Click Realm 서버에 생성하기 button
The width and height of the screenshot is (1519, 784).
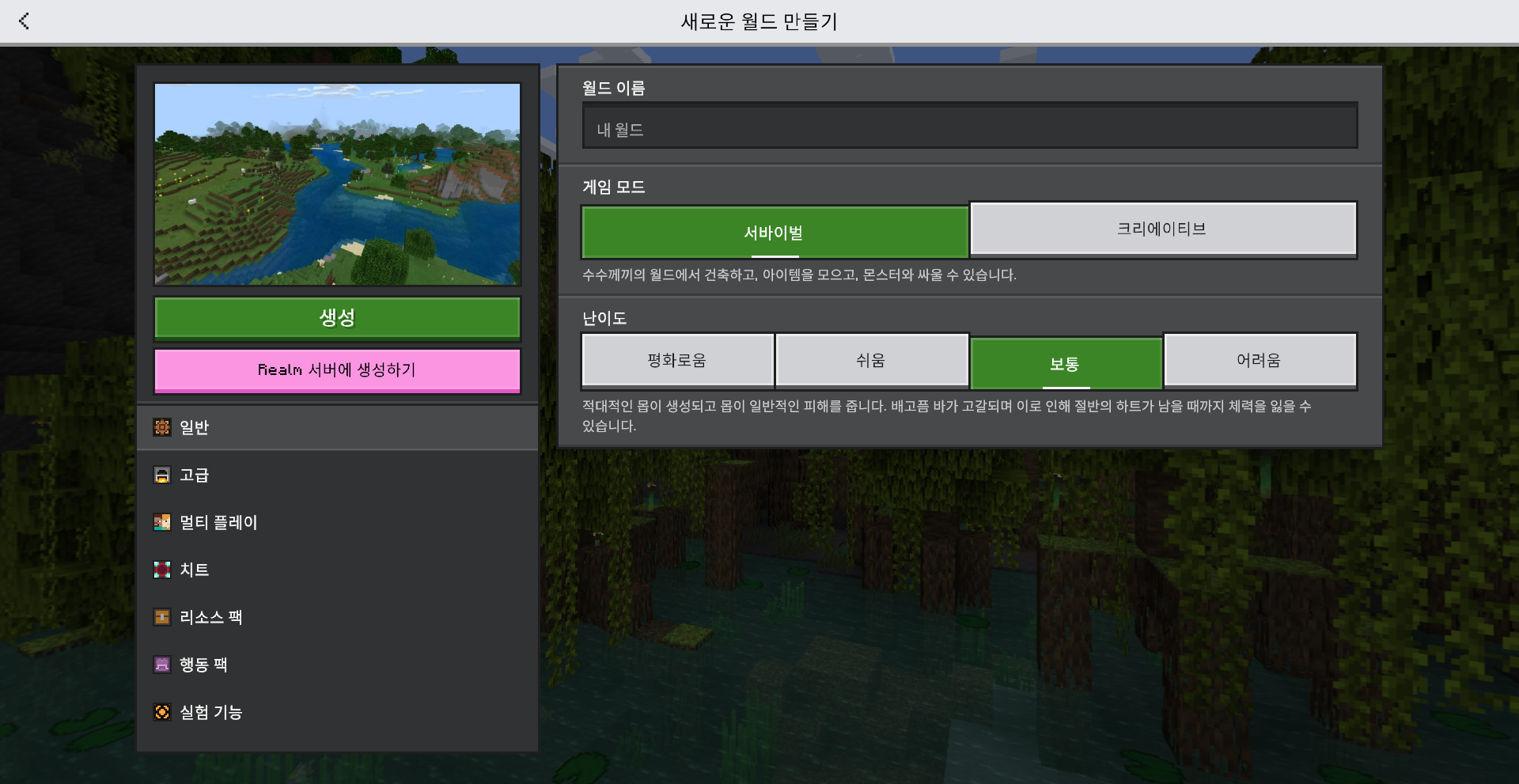pos(338,370)
